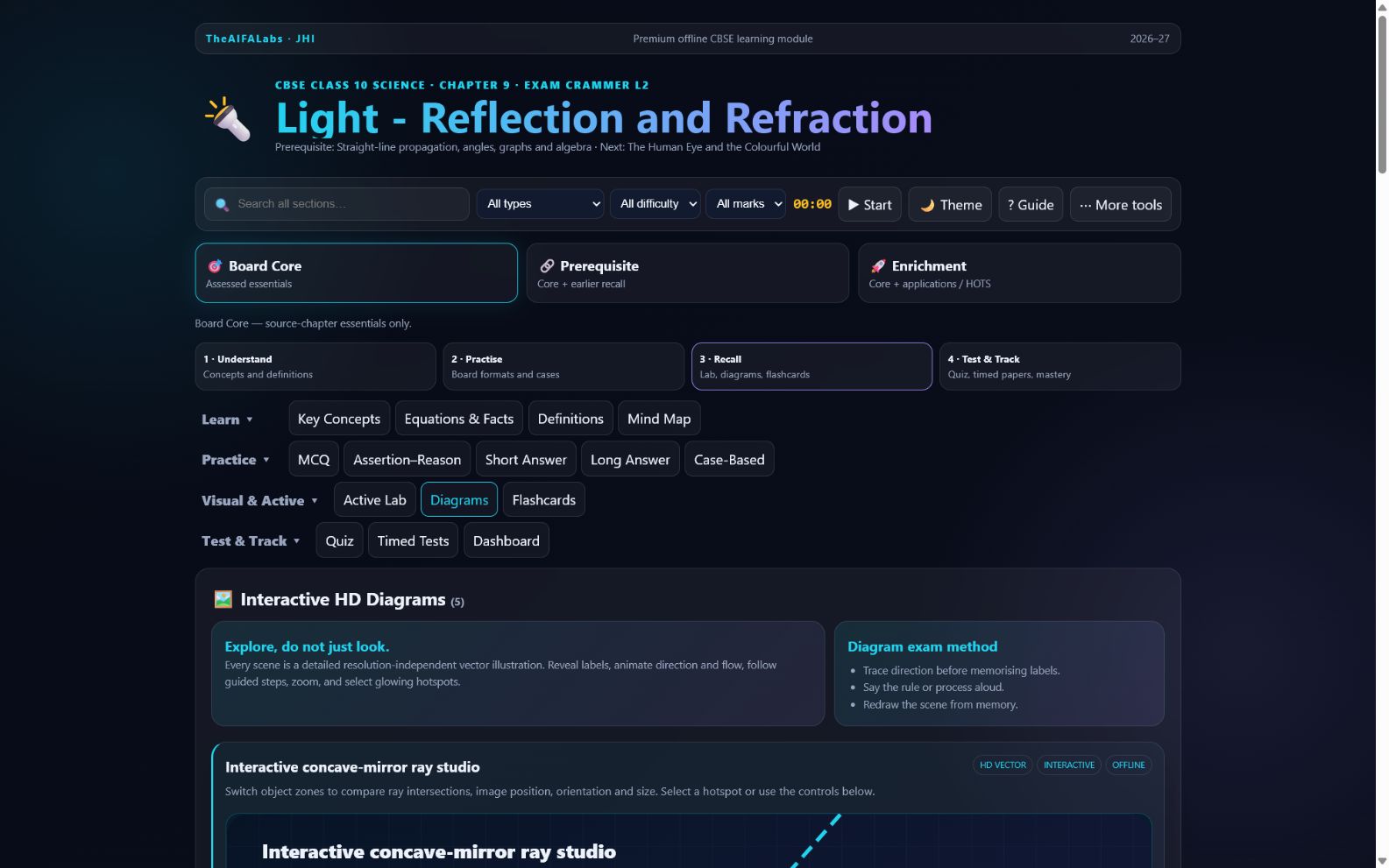Click the scrollbar down arrow
This screenshot has width=1389, height=868.
coord(1382,861)
